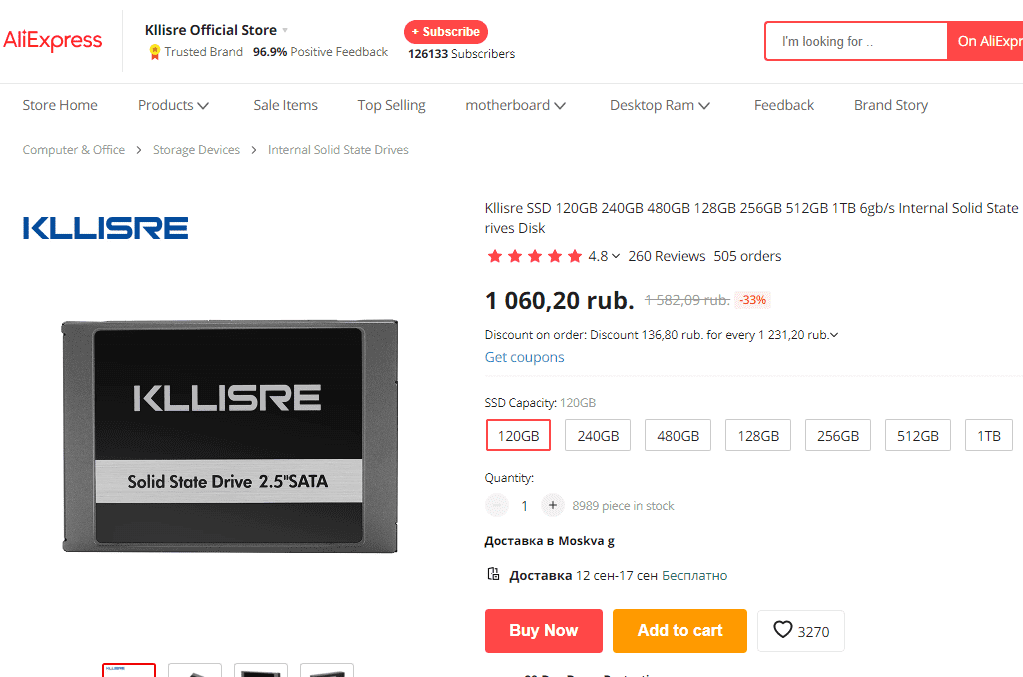Decrease quantity with minus button
This screenshot has height=677, width=1023.
[496, 505]
